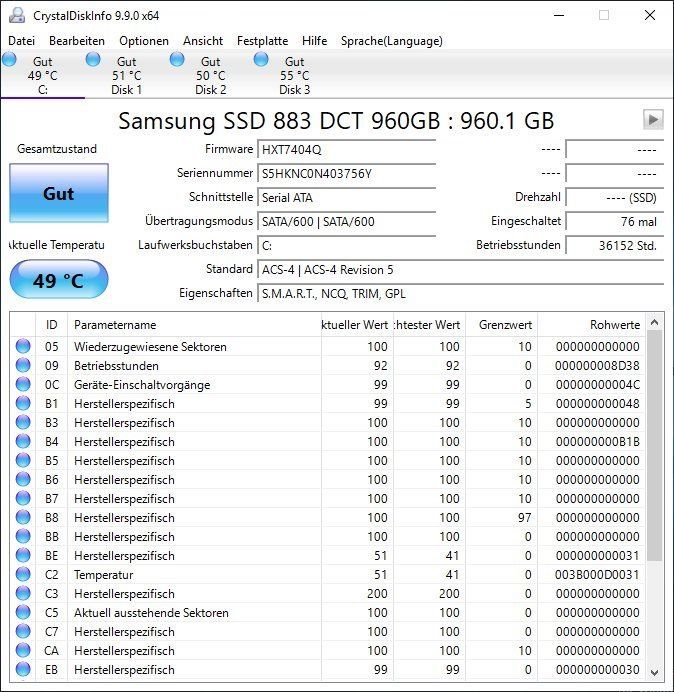
Task: Click the status icon for attribute B3
Action: tap(23, 422)
